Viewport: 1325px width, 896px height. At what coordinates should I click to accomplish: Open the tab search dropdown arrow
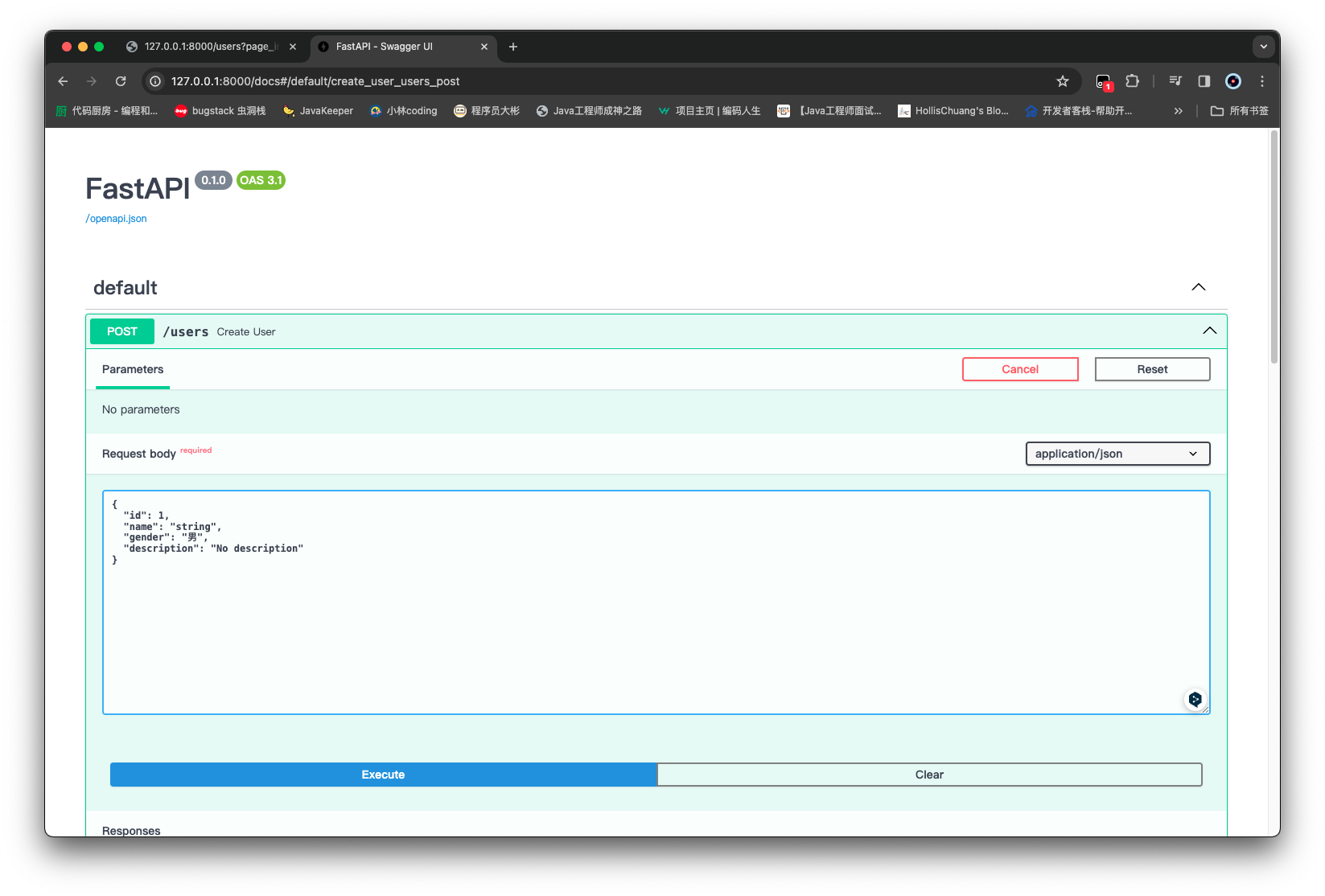pyautogui.click(x=1264, y=47)
